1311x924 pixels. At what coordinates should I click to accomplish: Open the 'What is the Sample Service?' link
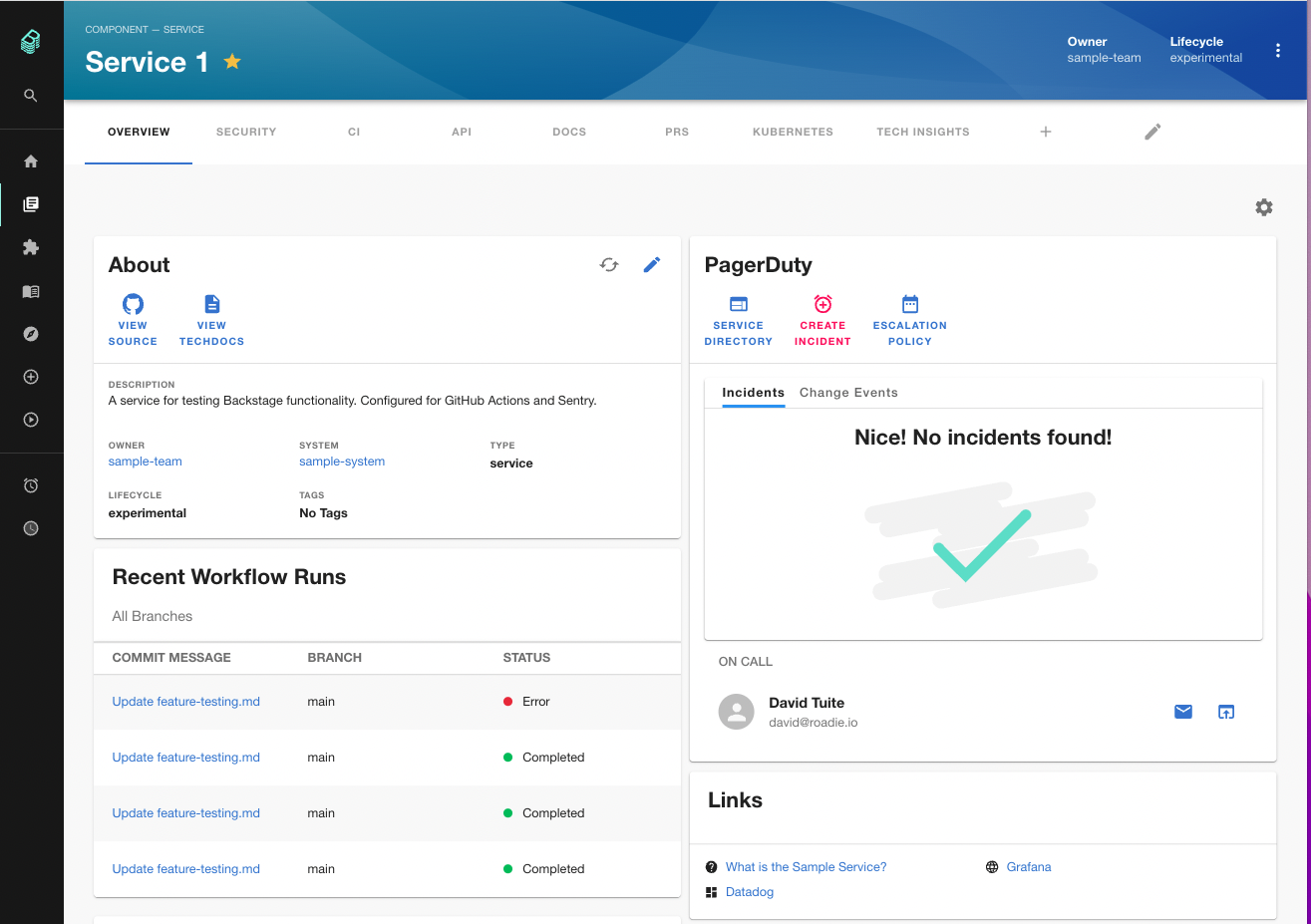click(806, 867)
